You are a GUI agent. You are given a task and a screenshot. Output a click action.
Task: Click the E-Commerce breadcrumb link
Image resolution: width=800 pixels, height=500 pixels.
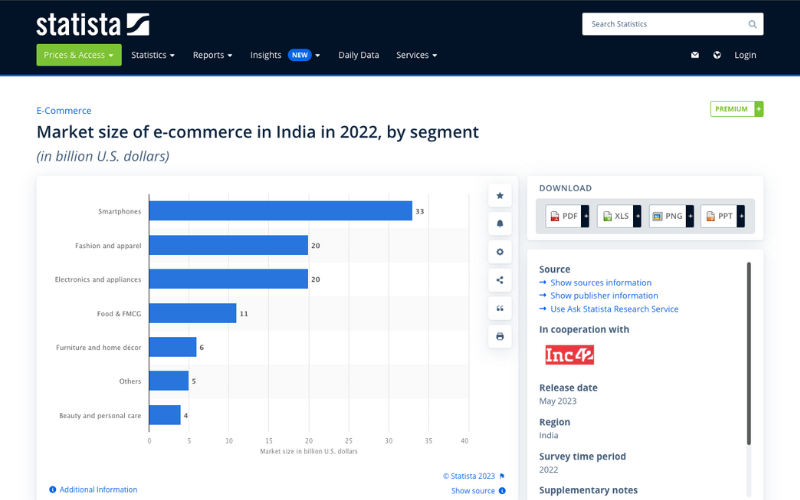tap(64, 111)
